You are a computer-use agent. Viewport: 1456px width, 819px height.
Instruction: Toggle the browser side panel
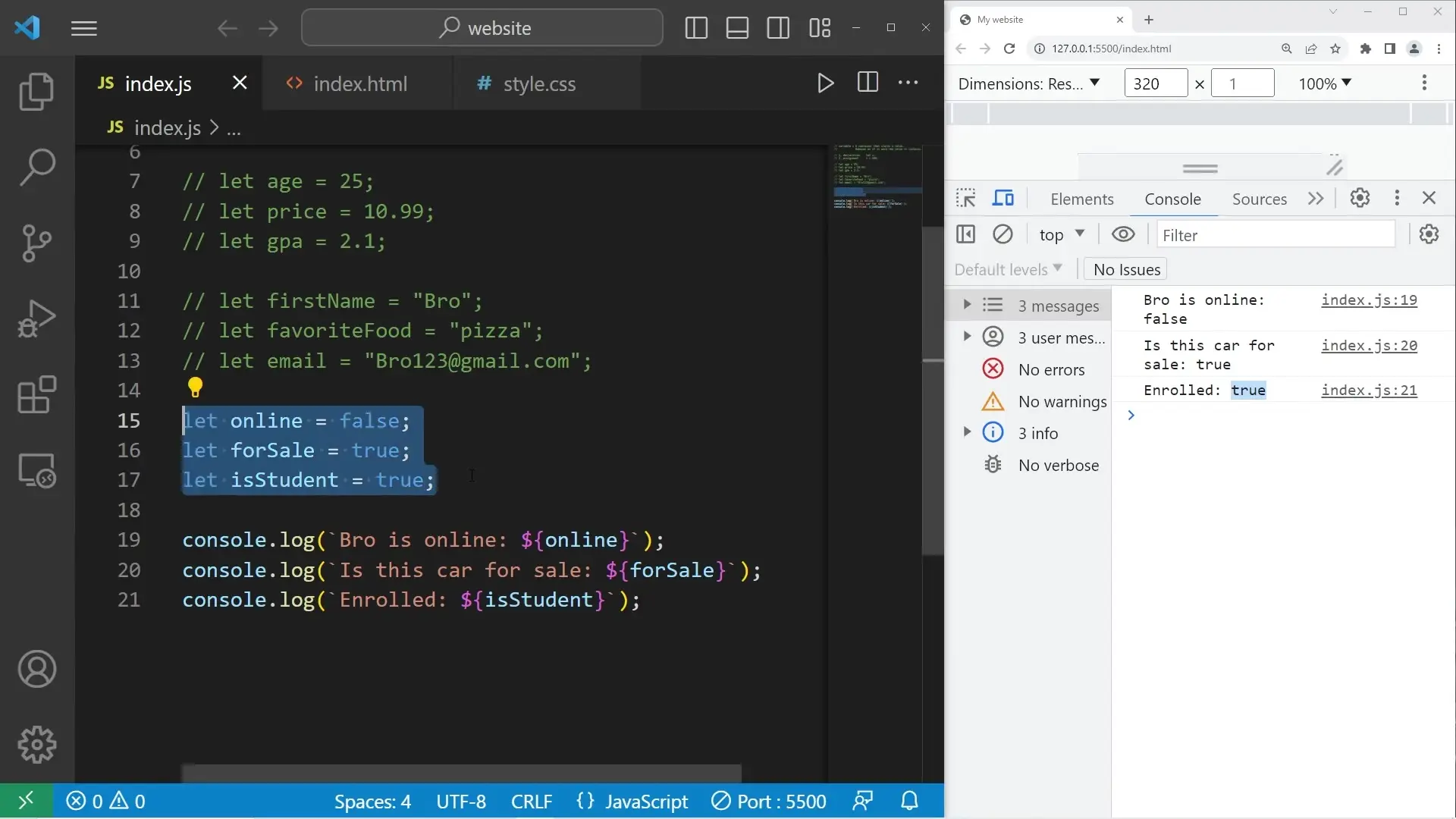pos(1389,49)
